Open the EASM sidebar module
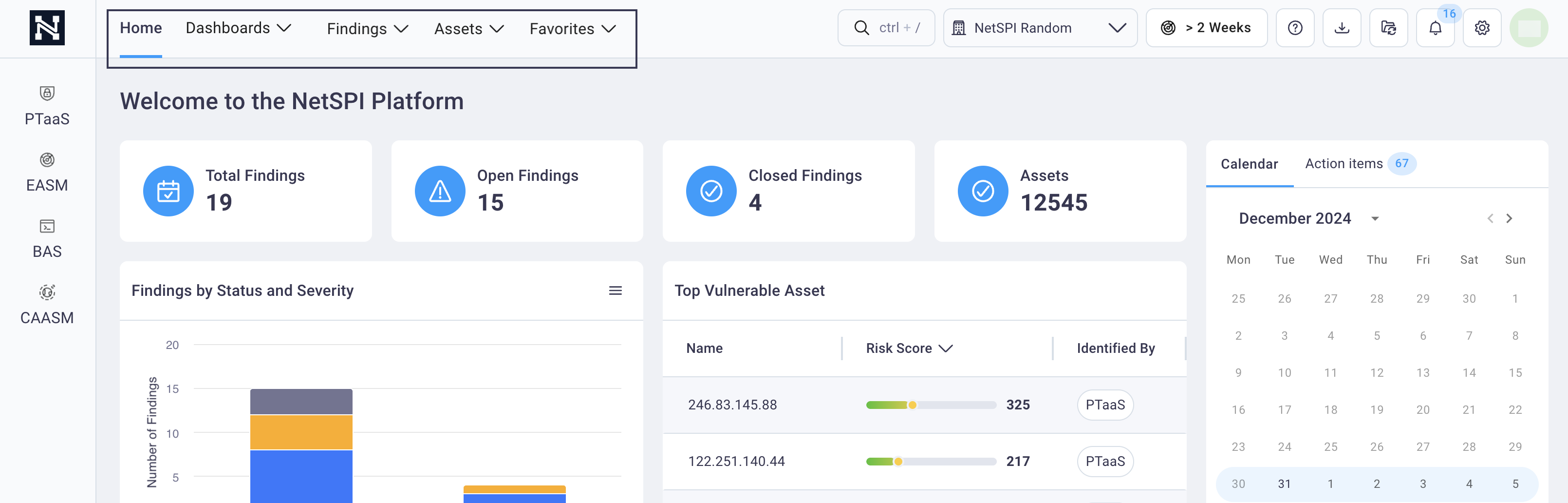Screen dimensions: 1568x503 pyautogui.click(x=47, y=173)
